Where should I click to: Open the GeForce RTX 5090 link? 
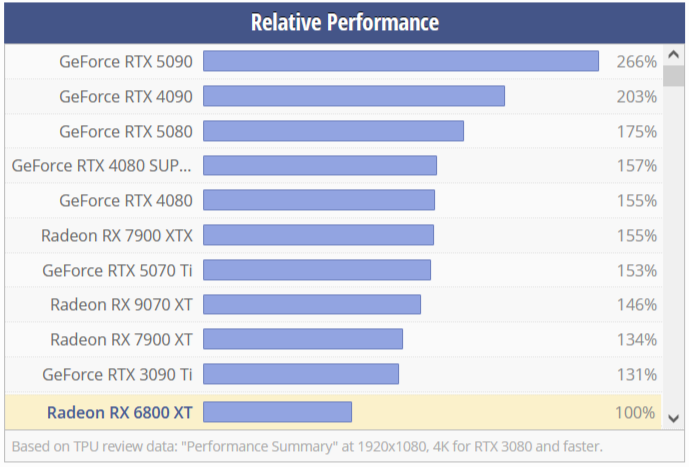[x=125, y=62]
